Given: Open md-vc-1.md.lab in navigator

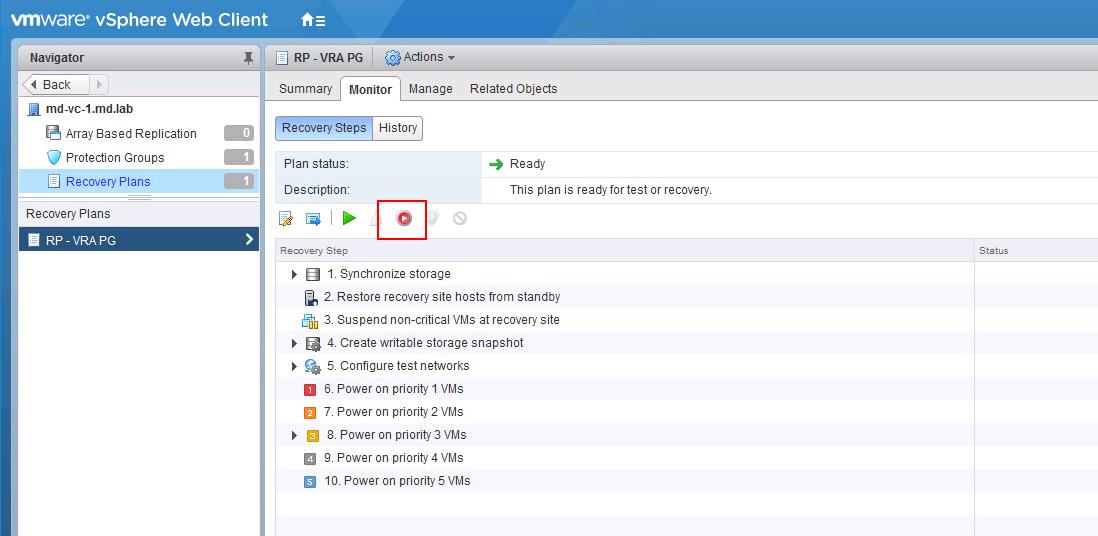Looking at the screenshot, I should (x=89, y=109).
